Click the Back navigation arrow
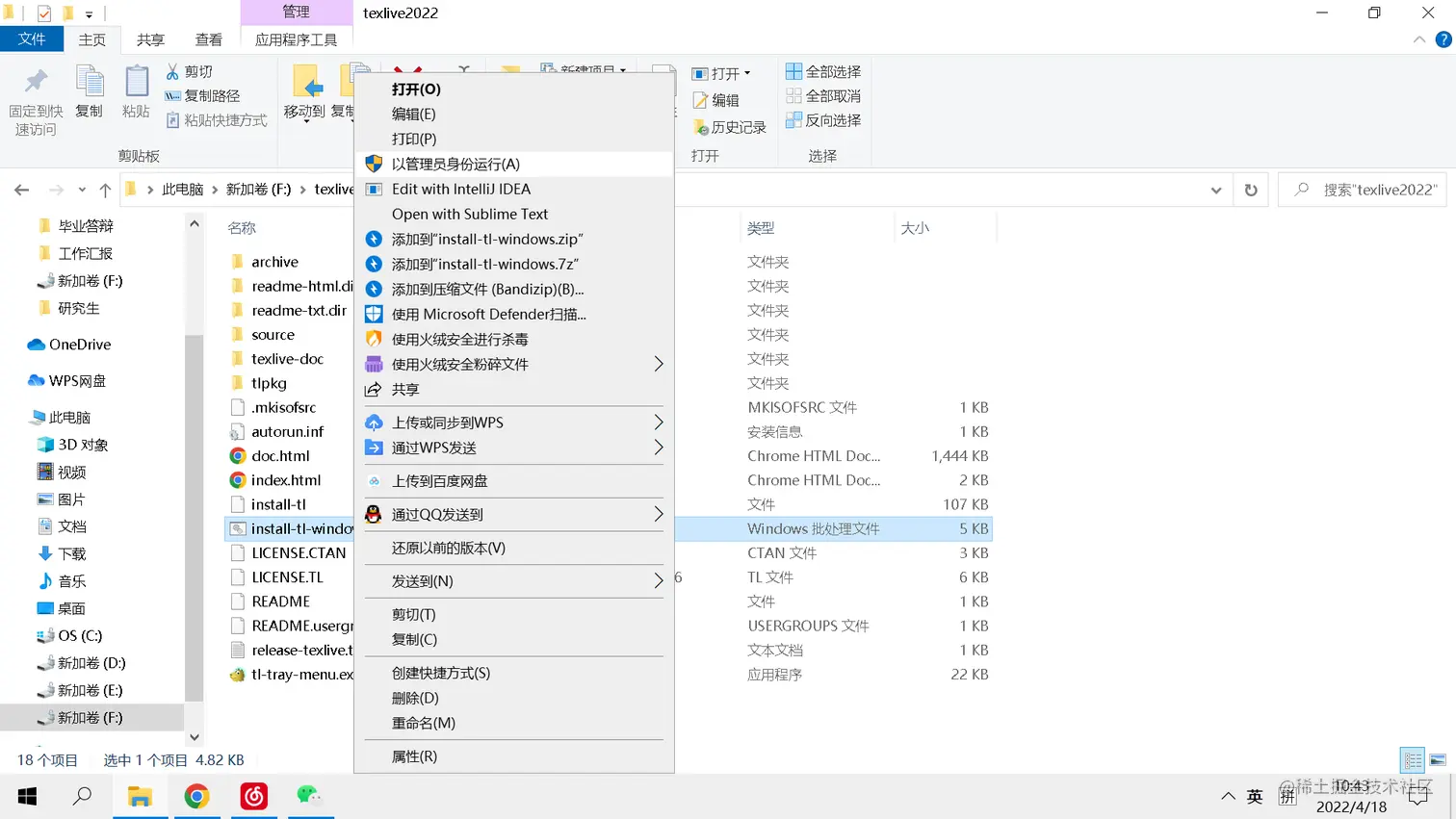This screenshot has height=819, width=1456. point(22,190)
